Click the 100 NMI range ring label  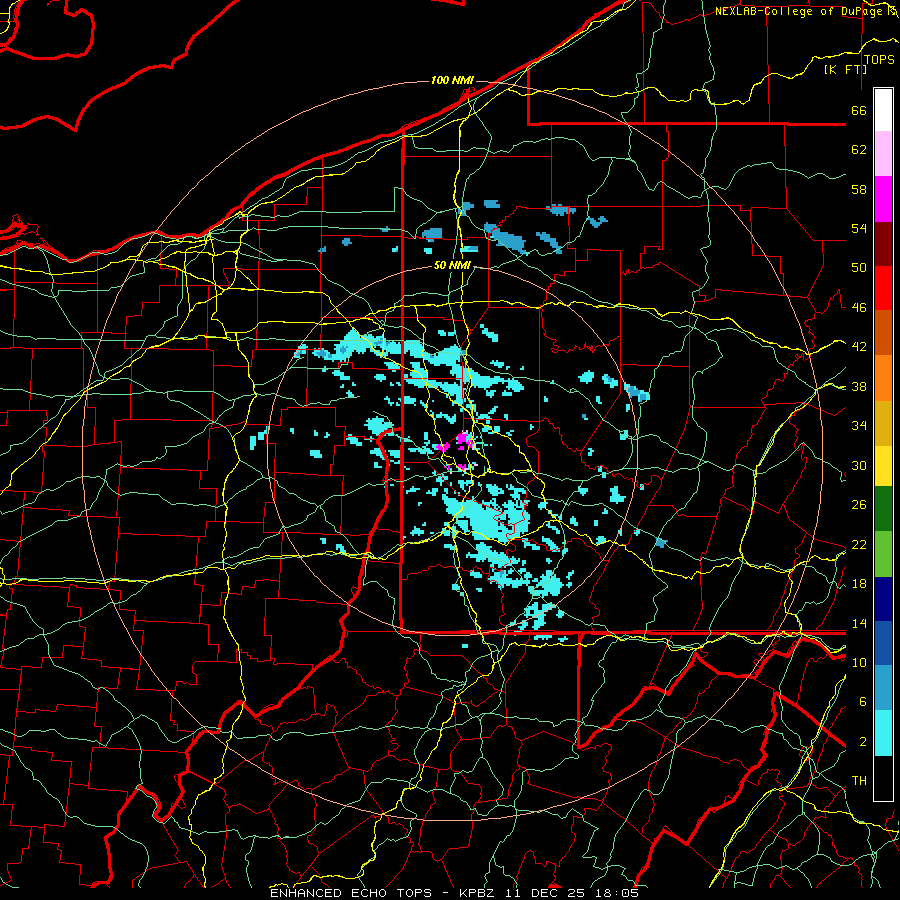(452, 80)
